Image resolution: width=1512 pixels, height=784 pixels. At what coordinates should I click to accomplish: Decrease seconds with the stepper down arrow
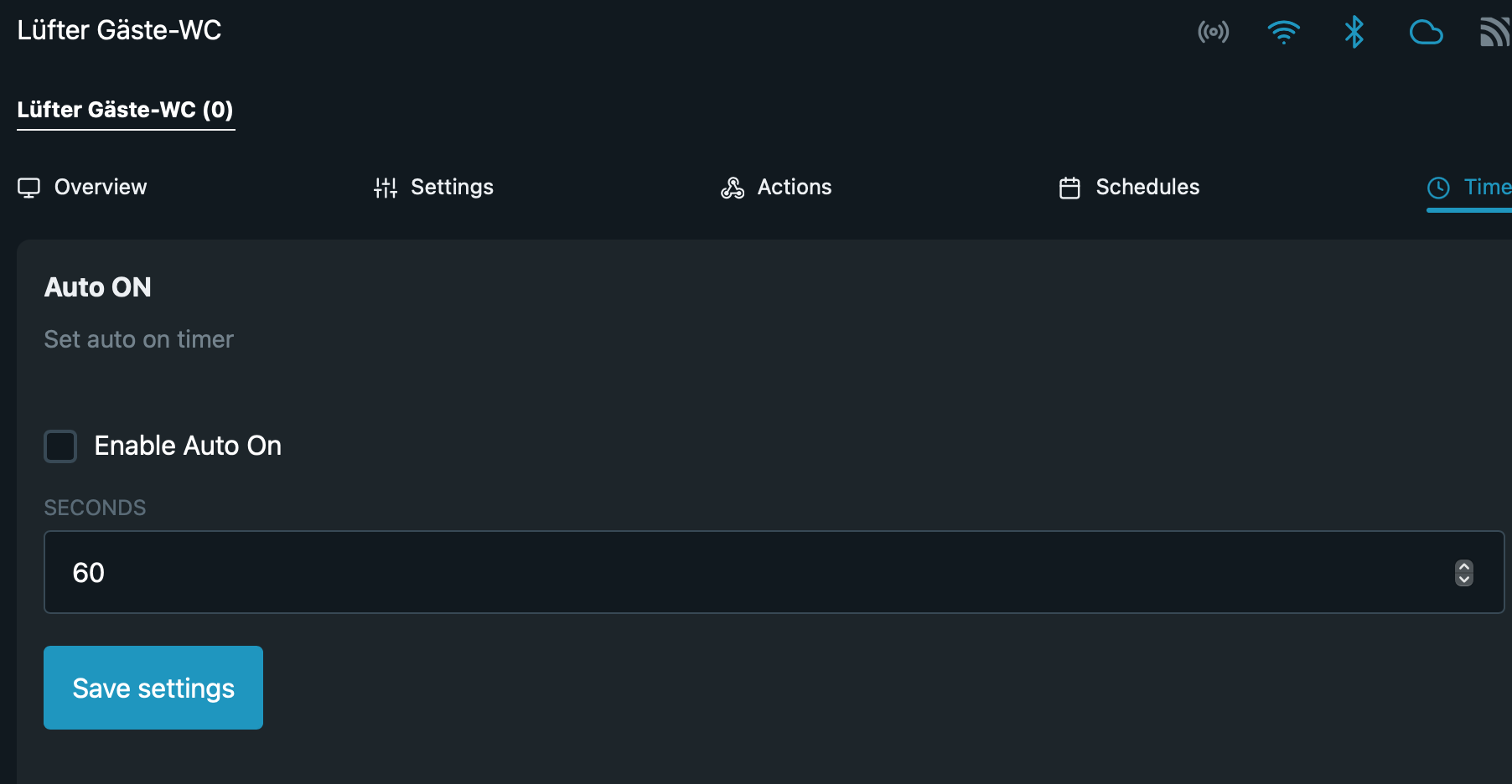click(1464, 580)
